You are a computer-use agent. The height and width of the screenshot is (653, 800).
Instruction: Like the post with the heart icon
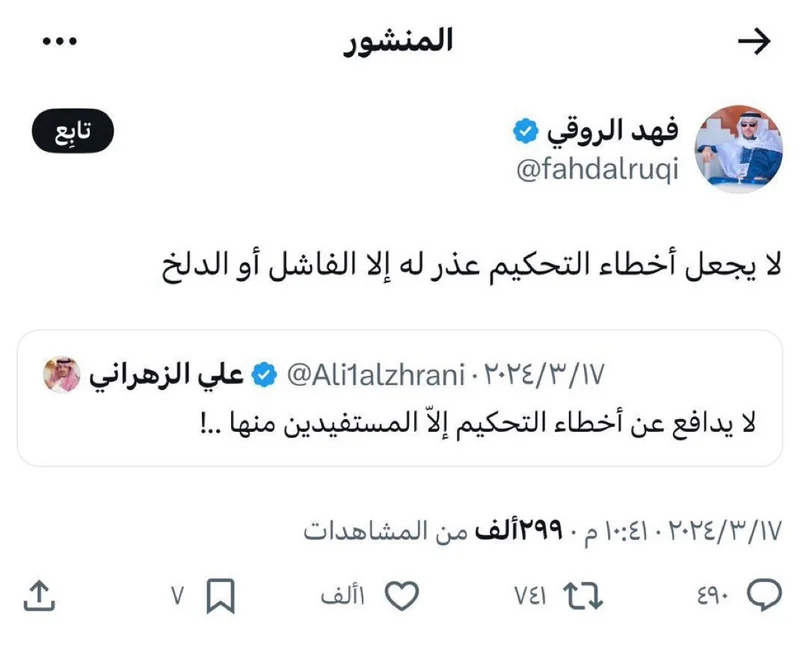402,595
